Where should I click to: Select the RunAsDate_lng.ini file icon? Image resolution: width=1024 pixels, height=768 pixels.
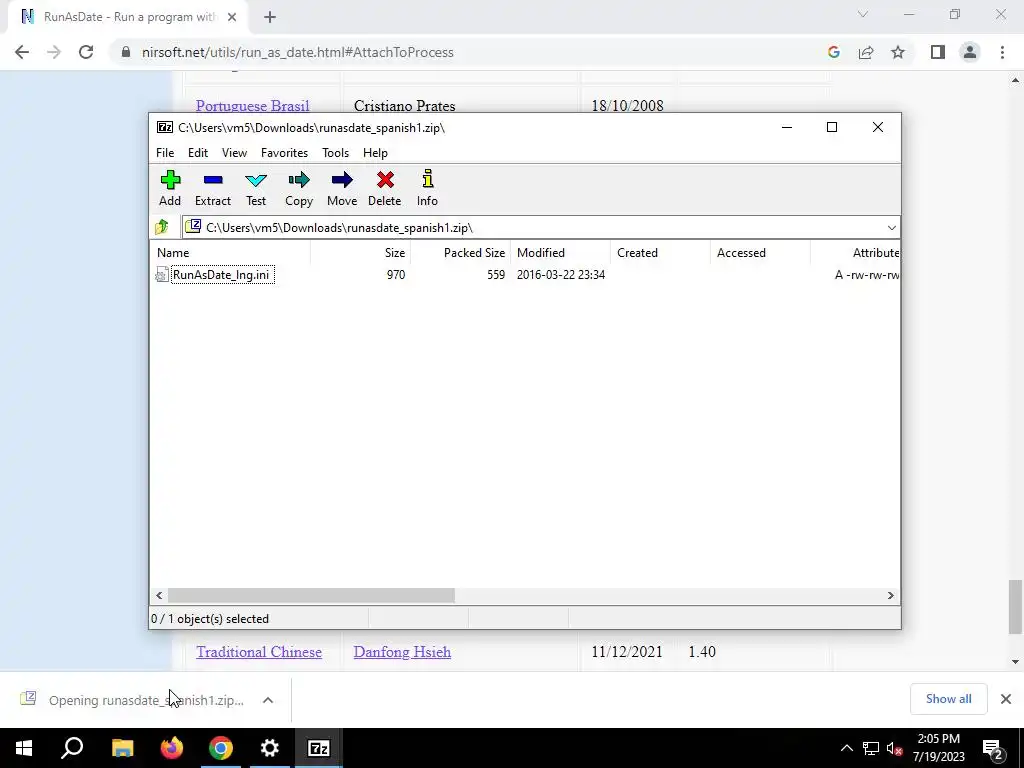[x=162, y=275]
